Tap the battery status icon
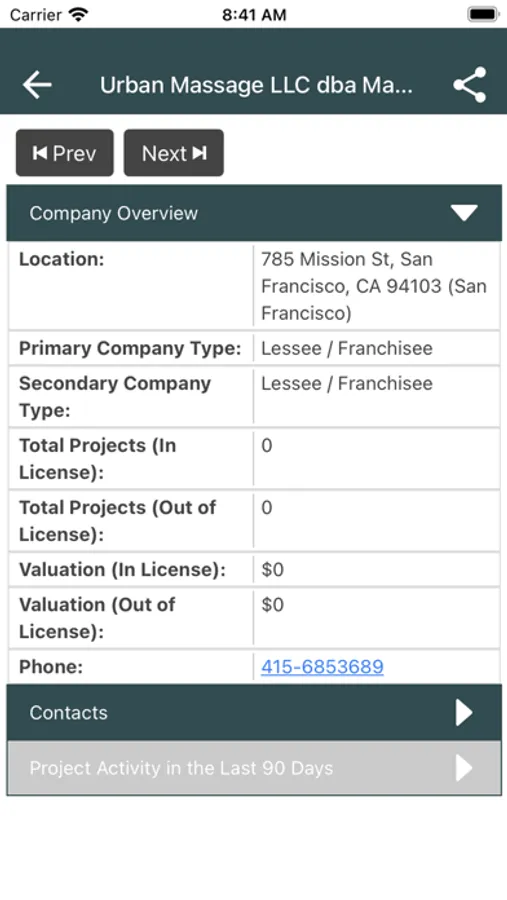507x900 pixels. [483, 14]
